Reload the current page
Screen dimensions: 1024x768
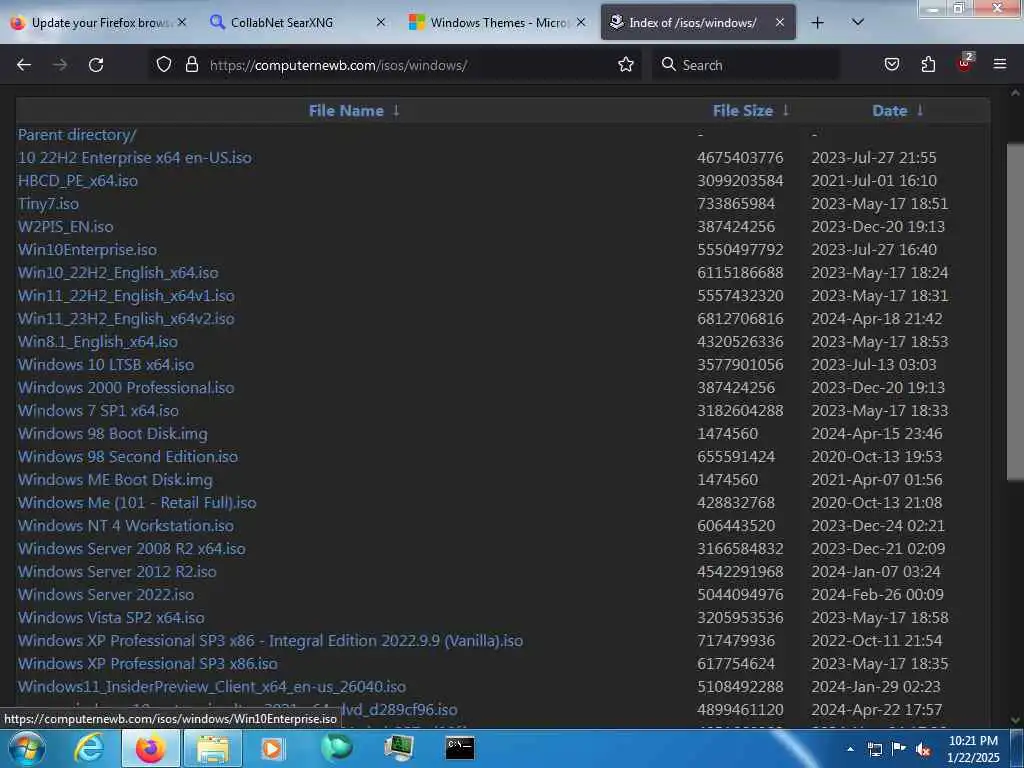click(x=96, y=65)
